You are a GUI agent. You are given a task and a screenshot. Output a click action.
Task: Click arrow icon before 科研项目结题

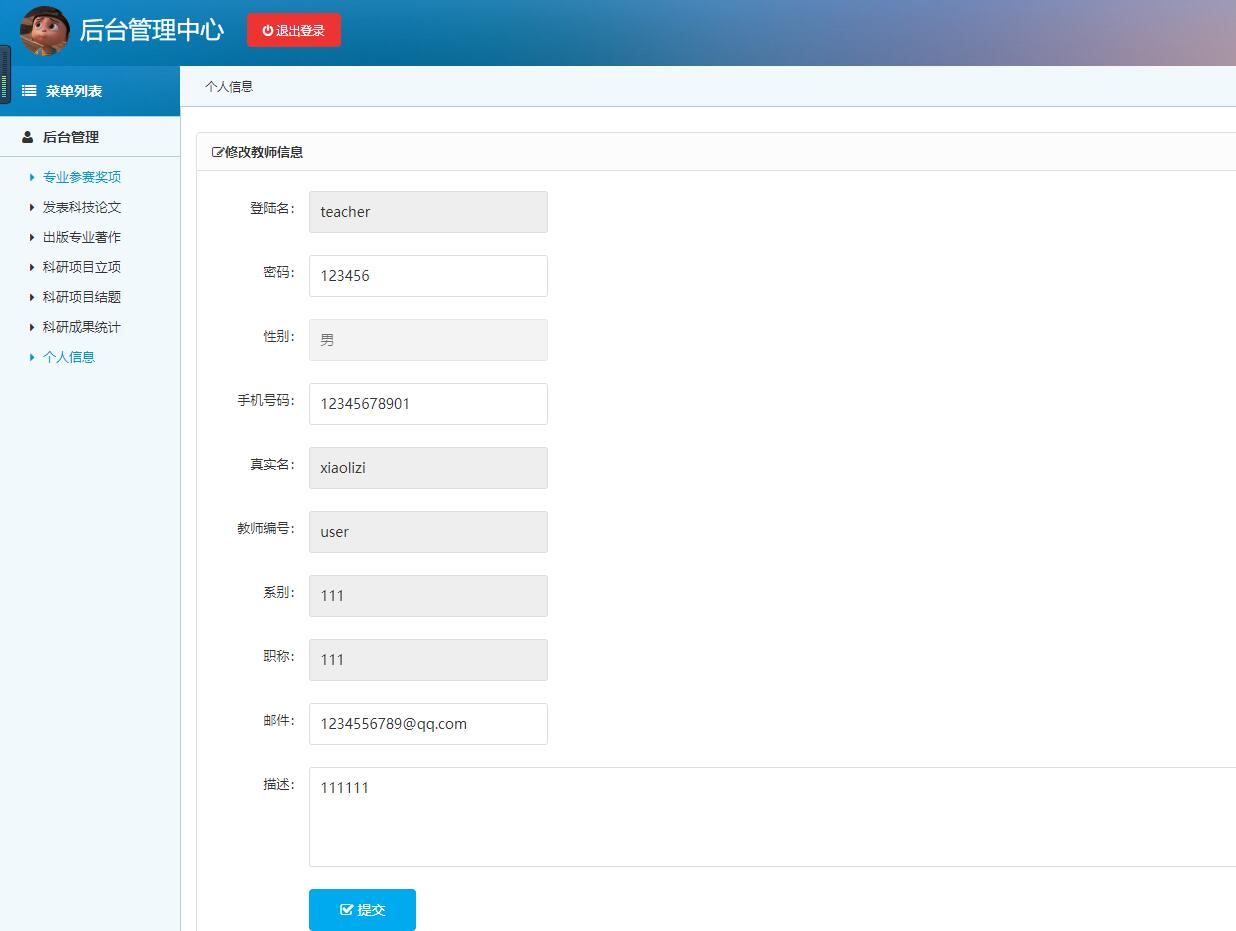[x=32, y=297]
